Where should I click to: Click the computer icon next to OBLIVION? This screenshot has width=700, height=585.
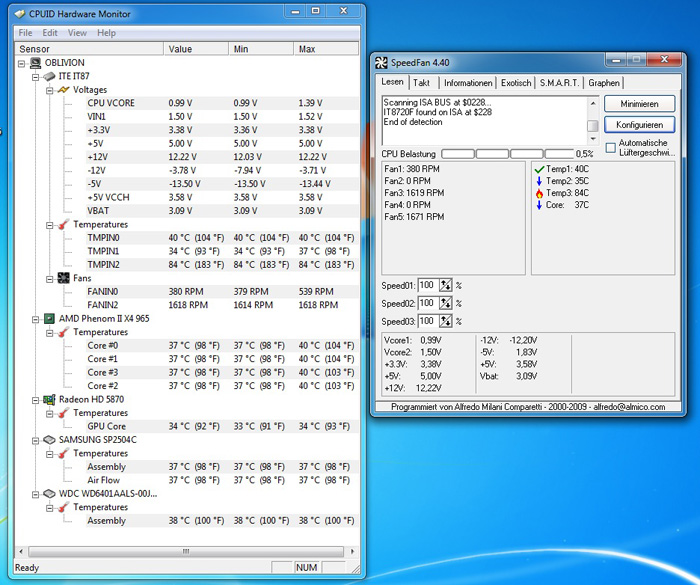click(x=35, y=63)
